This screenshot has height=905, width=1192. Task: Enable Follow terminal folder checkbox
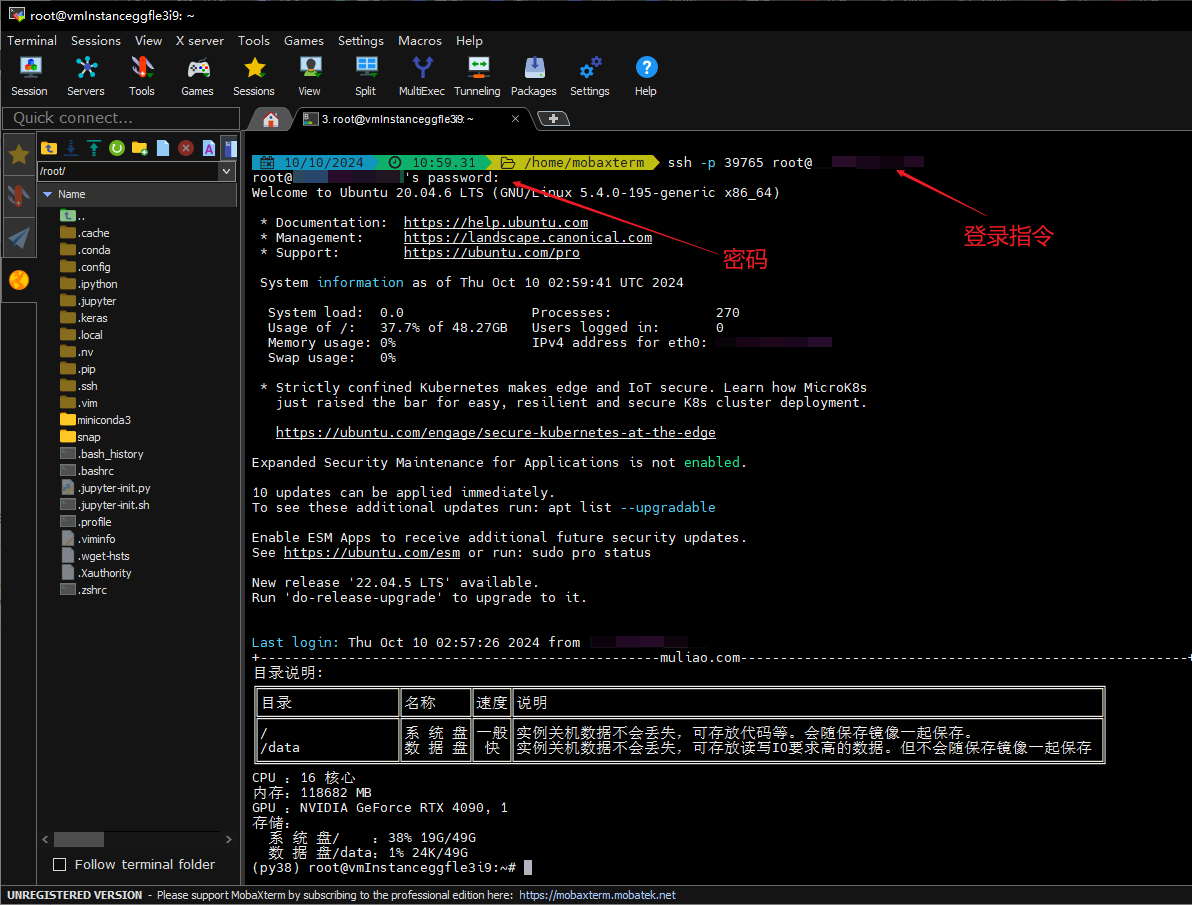60,864
